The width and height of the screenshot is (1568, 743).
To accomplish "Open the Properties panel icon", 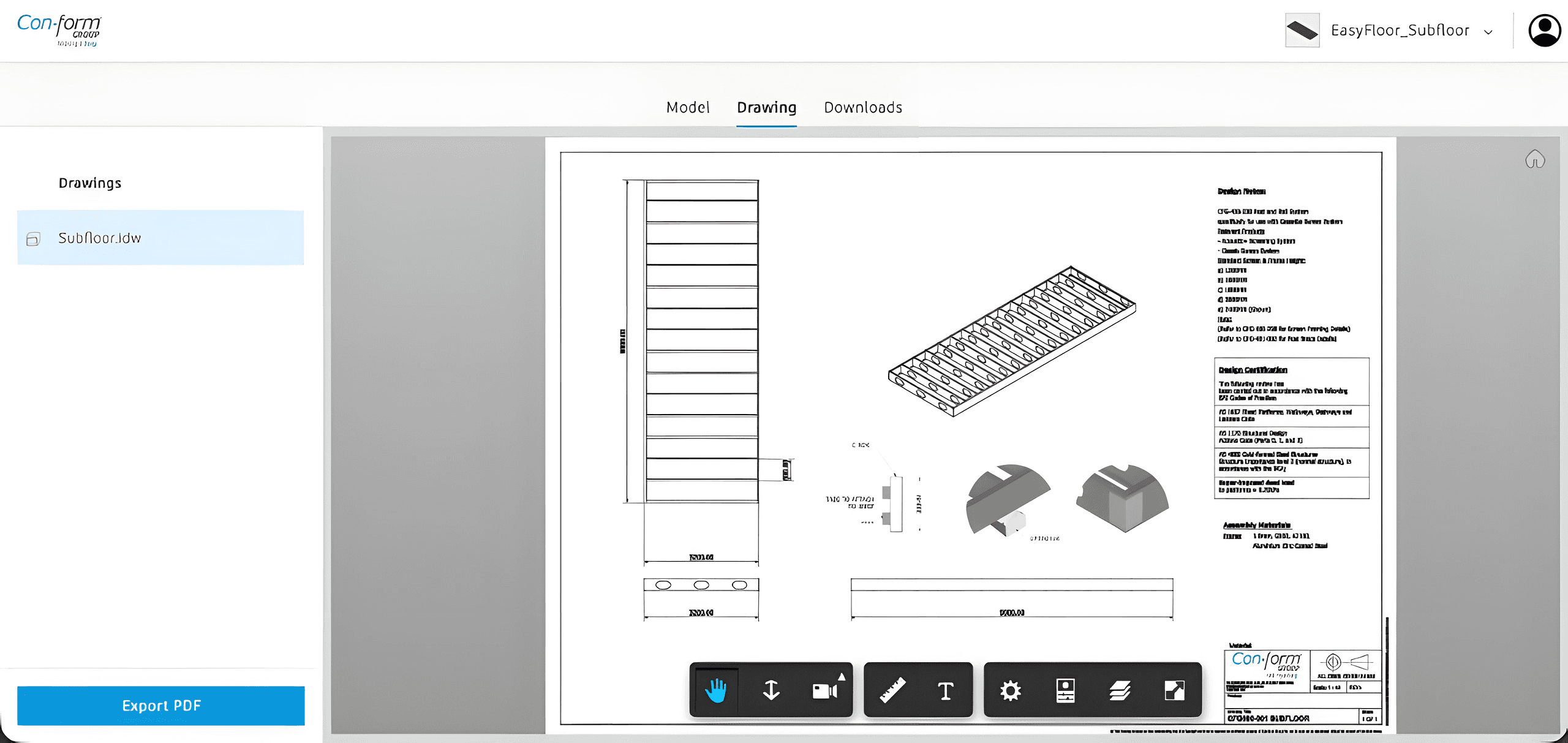I will pyautogui.click(x=1066, y=690).
